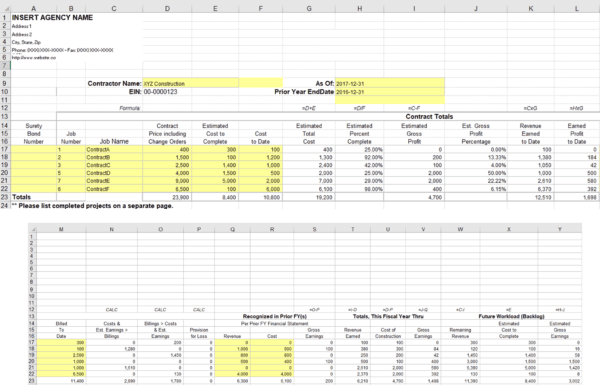Click the 'Formula:' label in row 12

[x=130, y=108]
